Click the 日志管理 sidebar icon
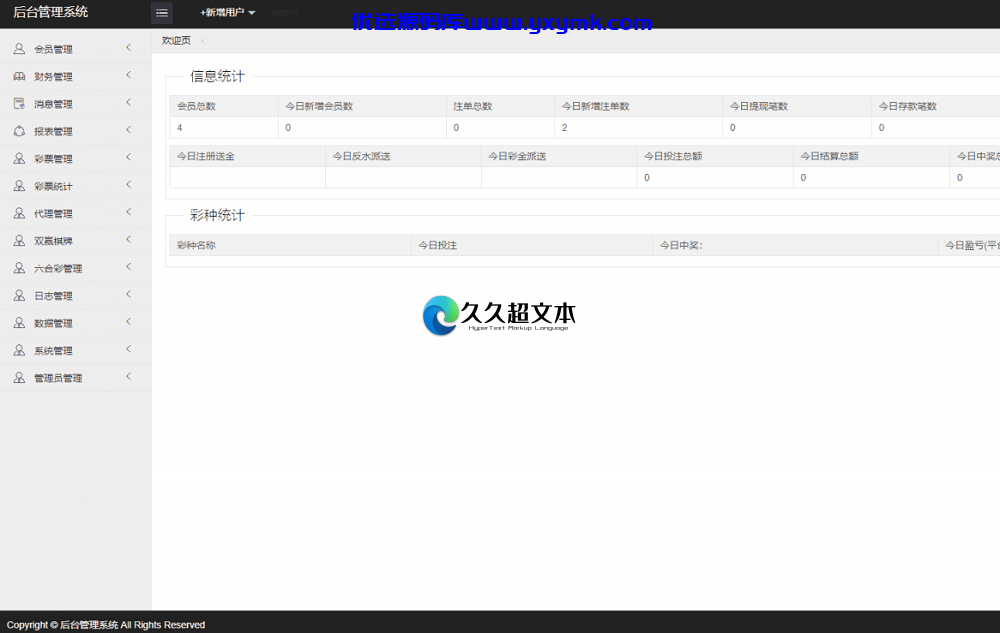The width and height of the screenshot is (1000, 633). point(19,295)
